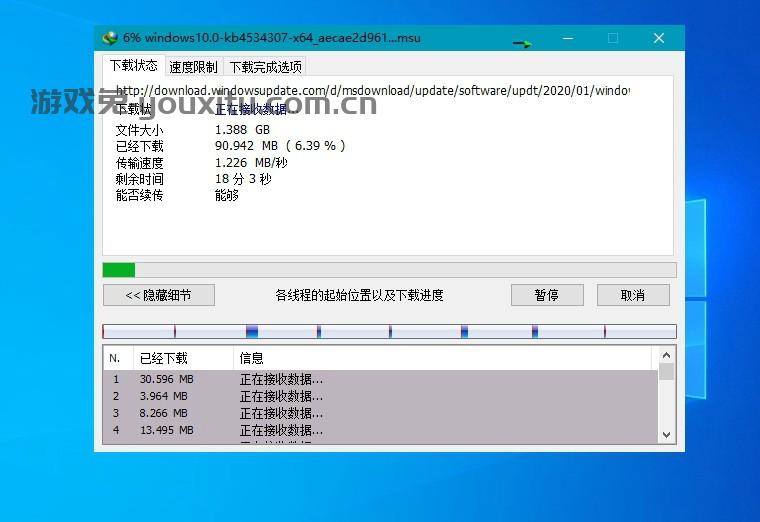Click the 已经下载 label in the status details

coord(140,146)
